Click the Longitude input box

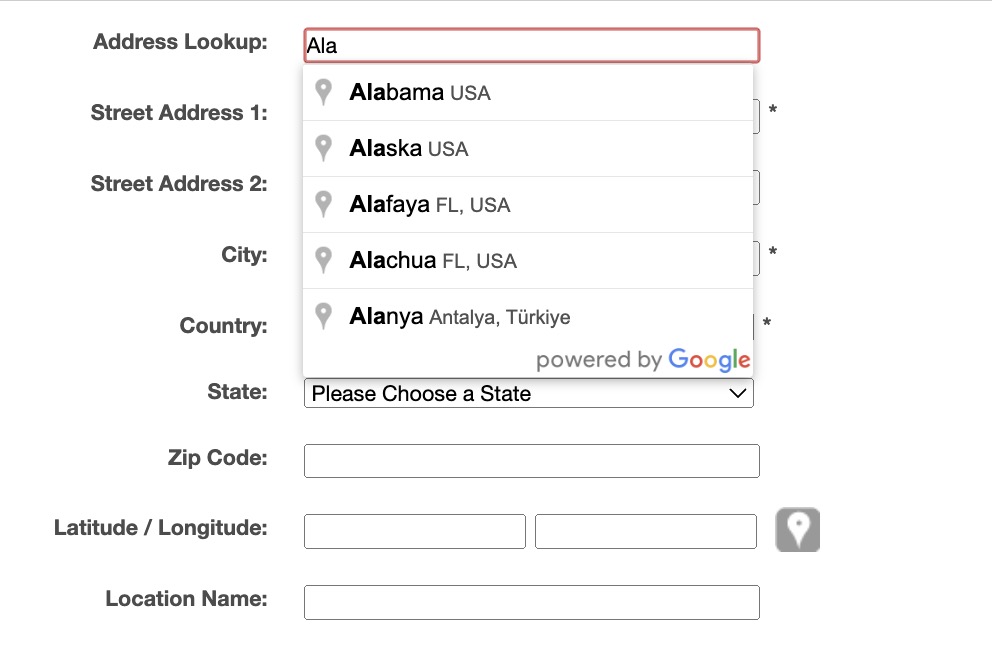[x=645, y=532]
